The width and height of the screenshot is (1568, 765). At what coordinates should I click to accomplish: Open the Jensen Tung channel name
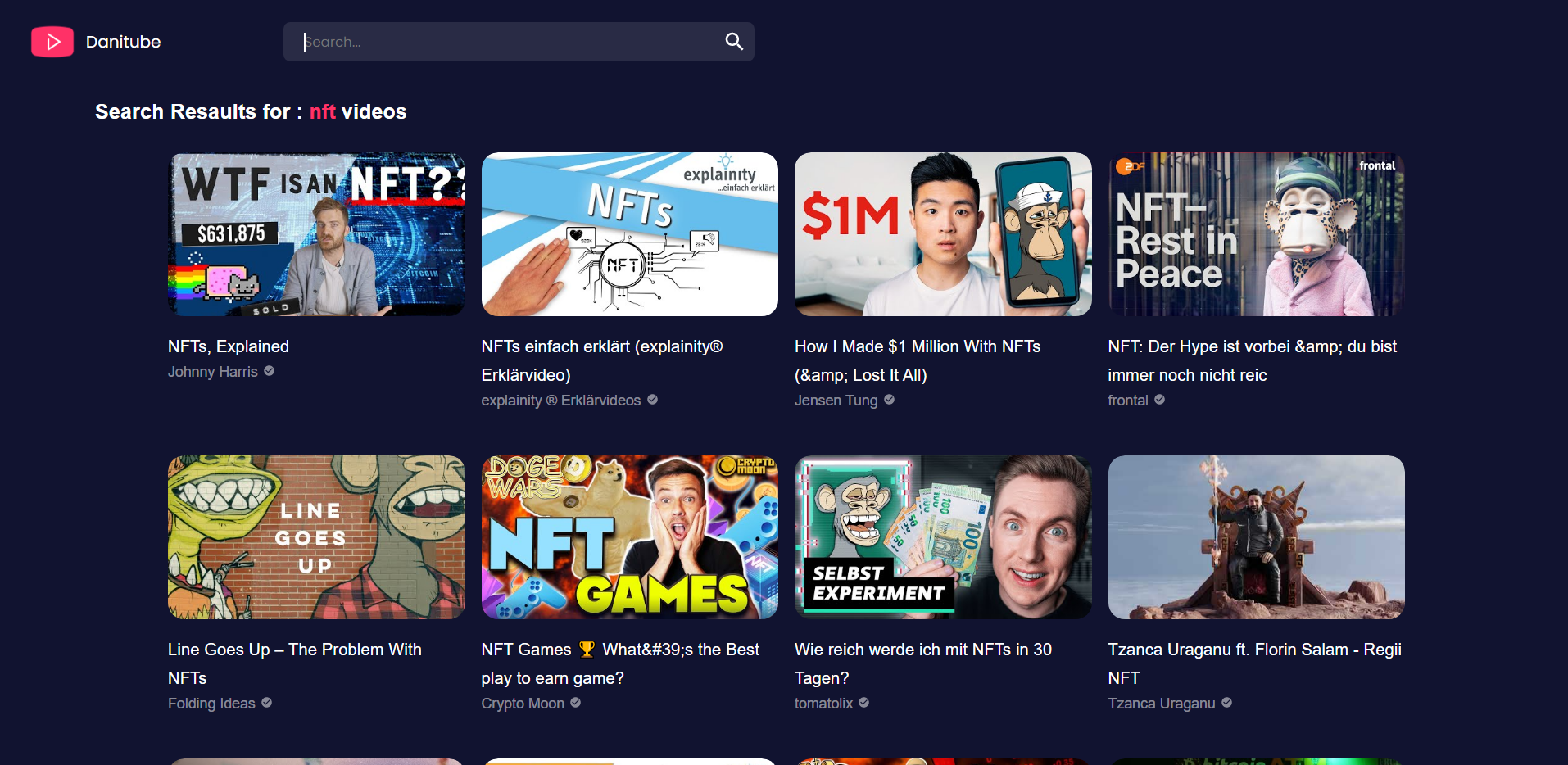pyautogui.click(x=836, y=401)
